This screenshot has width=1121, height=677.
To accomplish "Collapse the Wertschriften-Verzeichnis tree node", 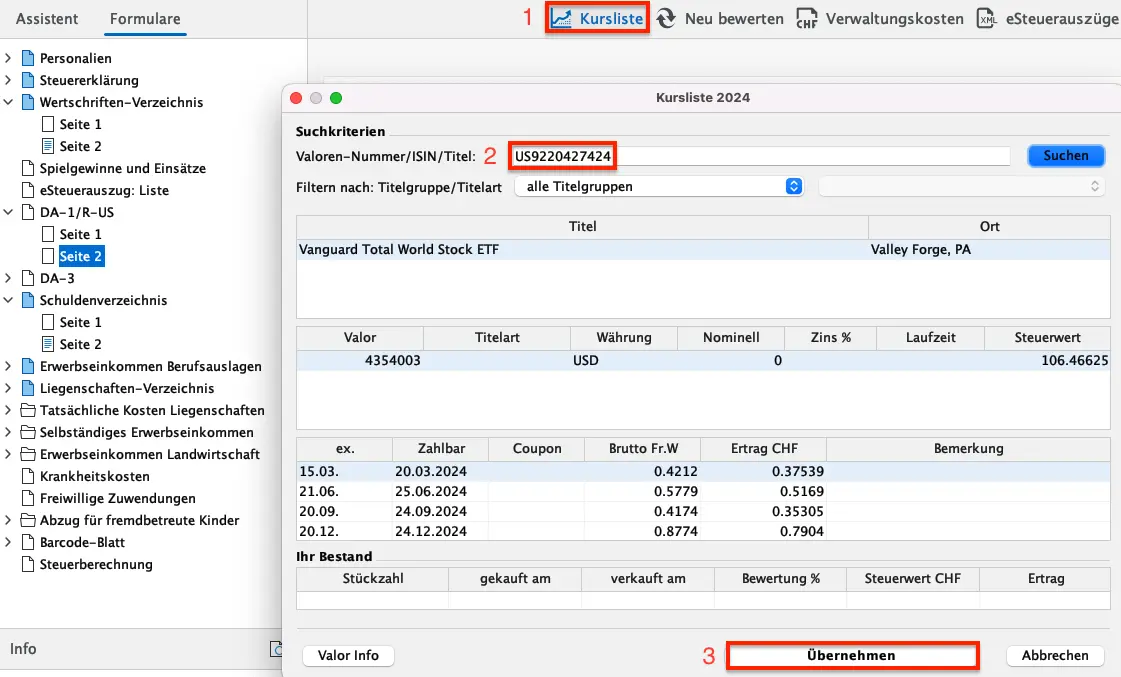I will pyautogui.click(x=9, y=102).
